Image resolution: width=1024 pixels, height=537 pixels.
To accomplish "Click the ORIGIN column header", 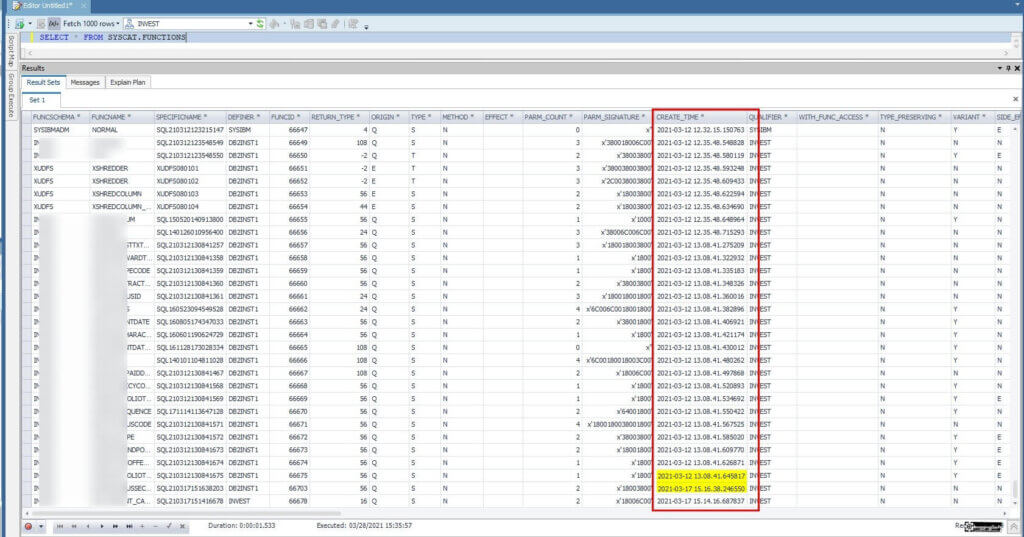I will click(x=389, y=117).
